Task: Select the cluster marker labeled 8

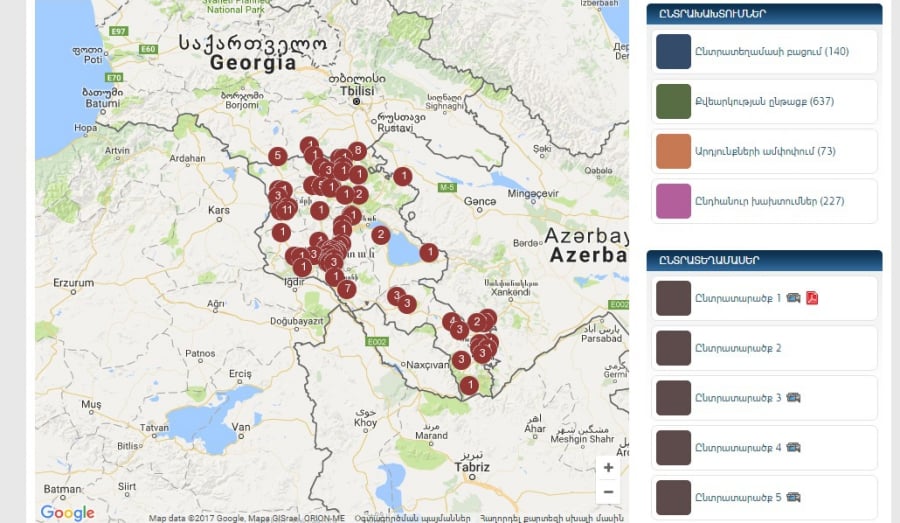Action: pyautogui.click(x=357, y=151)
